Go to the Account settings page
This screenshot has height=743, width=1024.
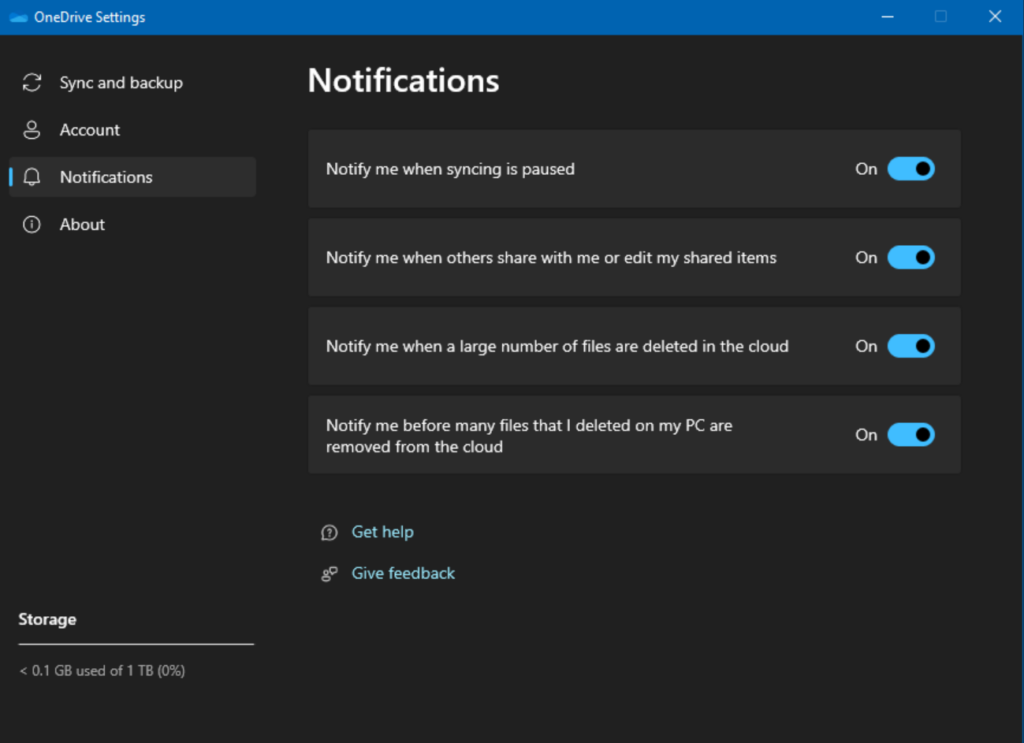pos(133,130)
